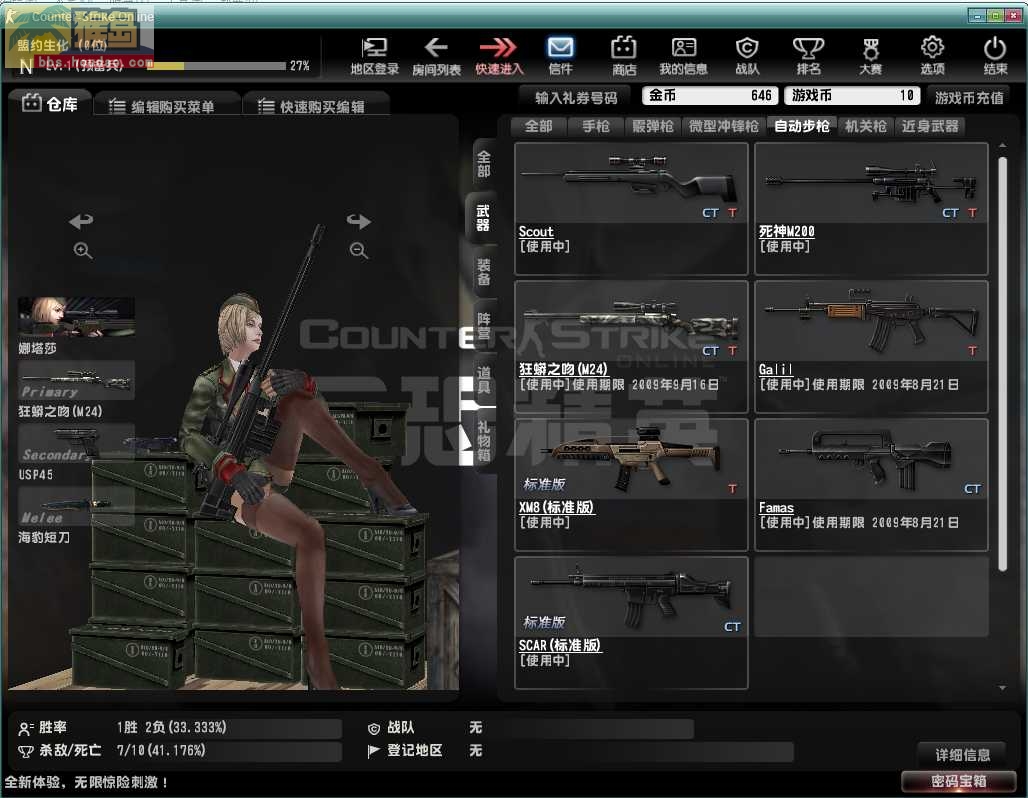Select the vertical 道具 items category tab
This screenshot has height=798, width=1028.
pos(484,380)
